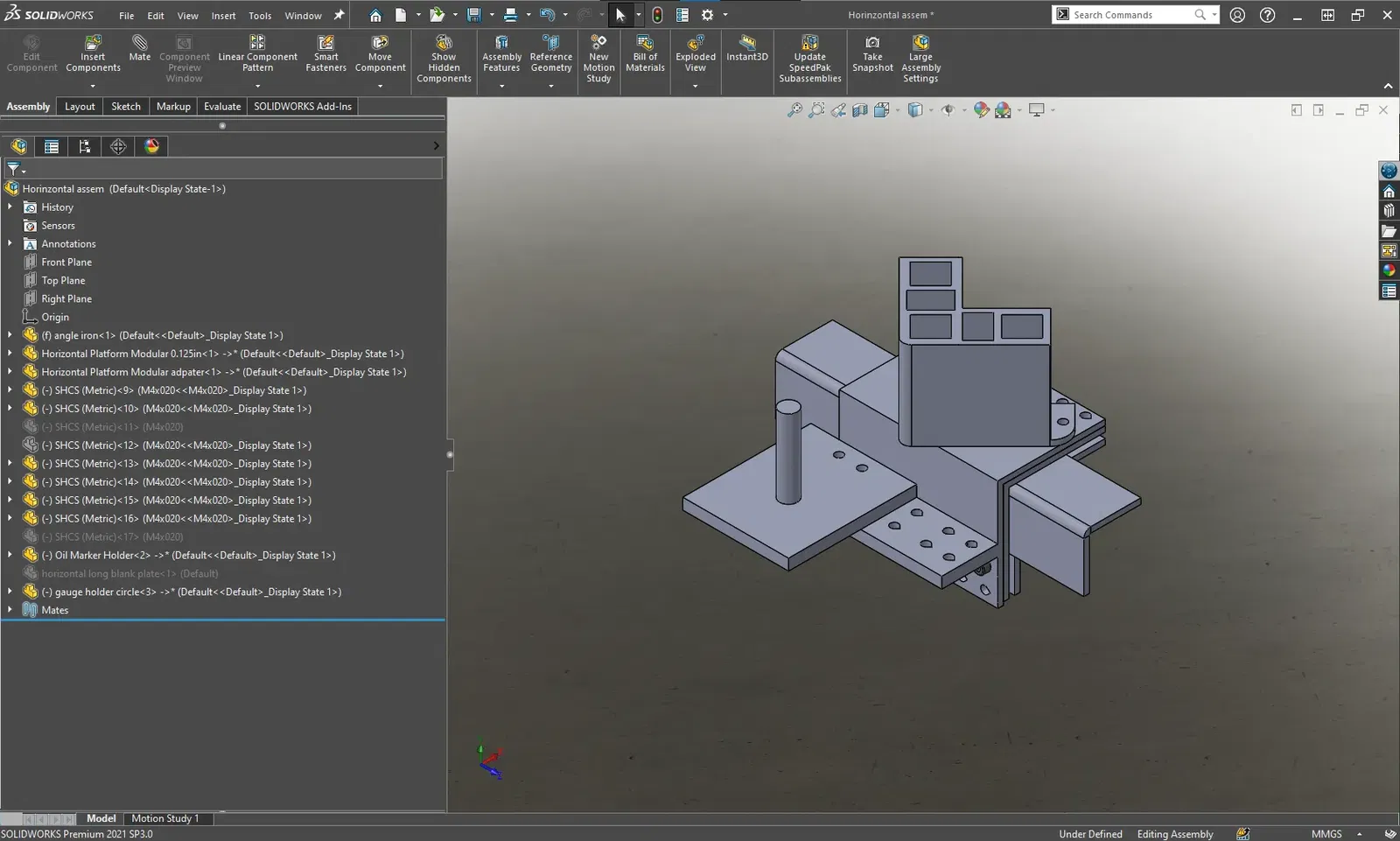Click Take Snapshot icon
The image size is (1400, 841).
tap(872, 43)
